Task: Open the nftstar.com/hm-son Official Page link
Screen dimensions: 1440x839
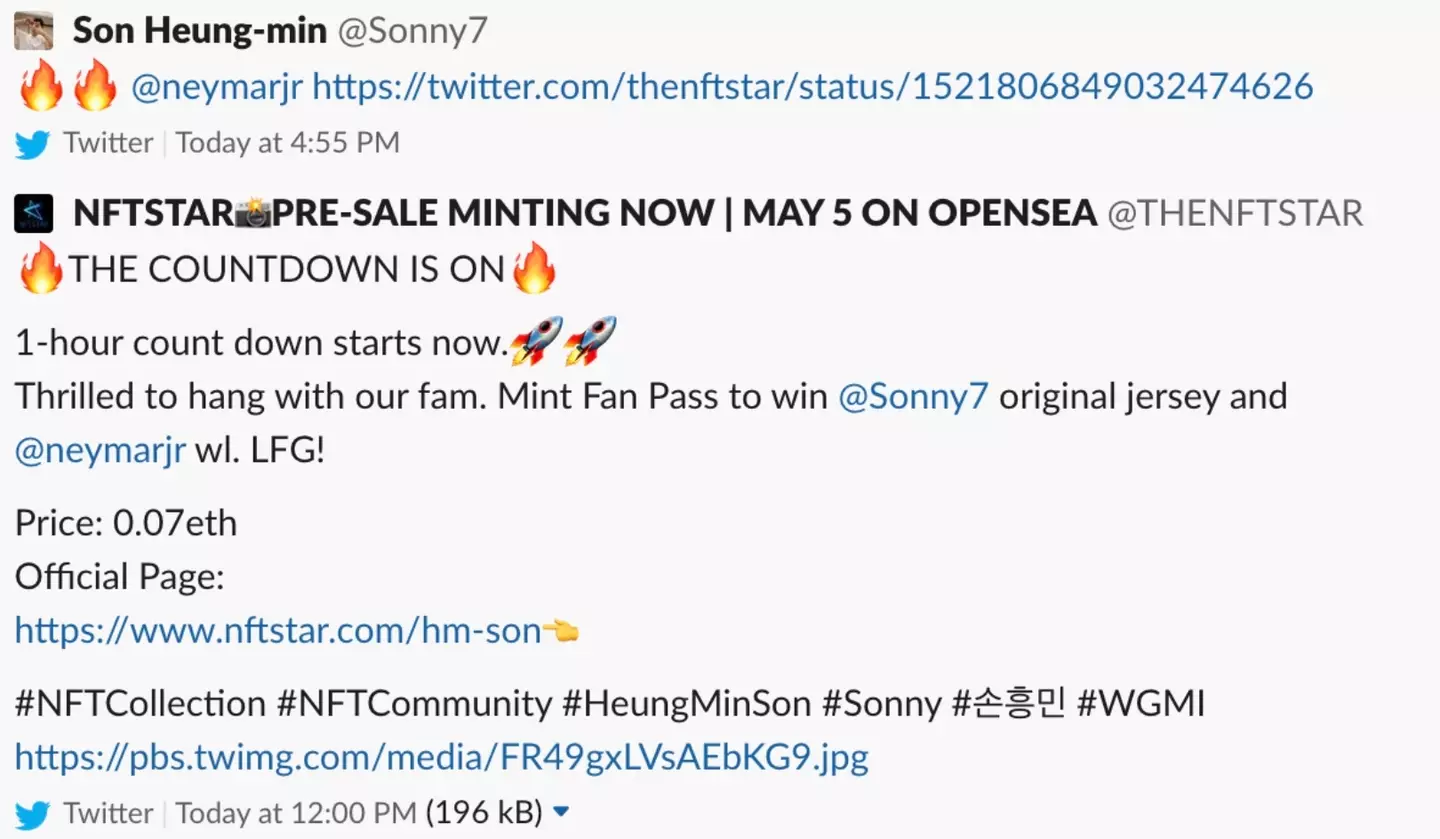Action: [x=270, y=630]
